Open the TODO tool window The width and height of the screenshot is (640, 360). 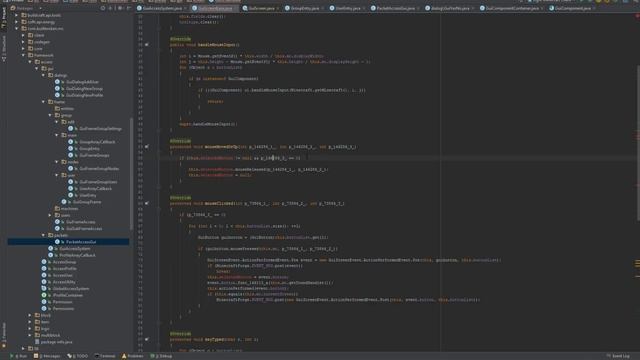point(78,356)
